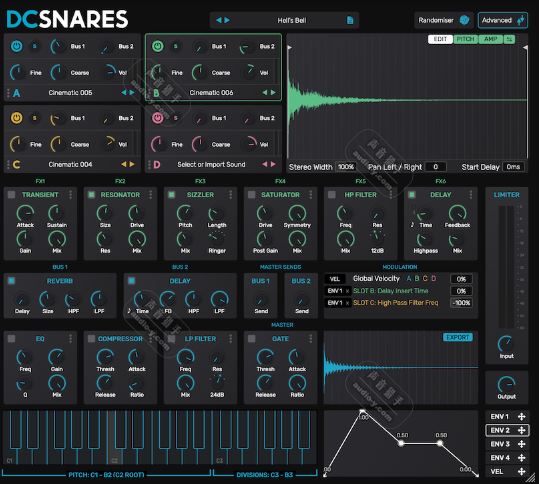Click the EXPORT button
Screen dimensions: 539x484
pyautogui.click(x=458, y=338)
